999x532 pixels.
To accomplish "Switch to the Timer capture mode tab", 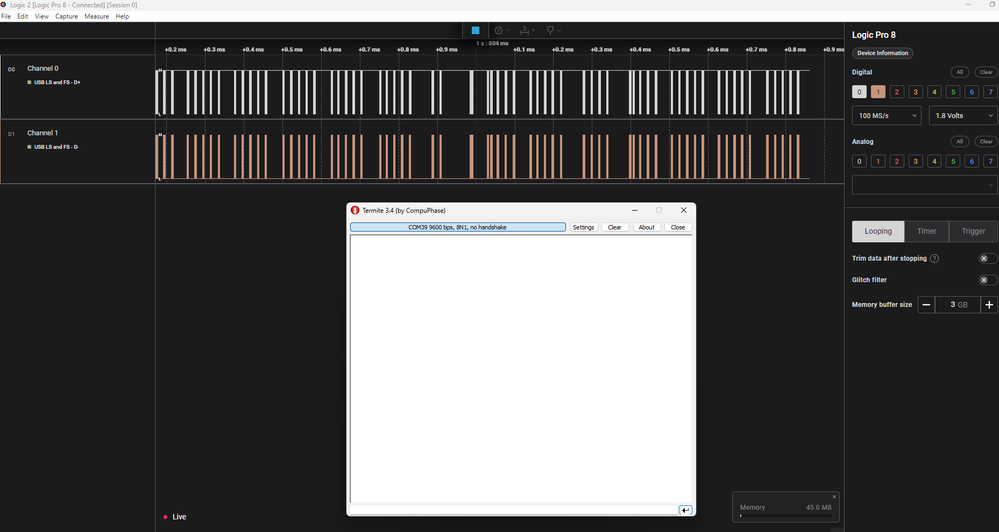I will tap(926, 231).
